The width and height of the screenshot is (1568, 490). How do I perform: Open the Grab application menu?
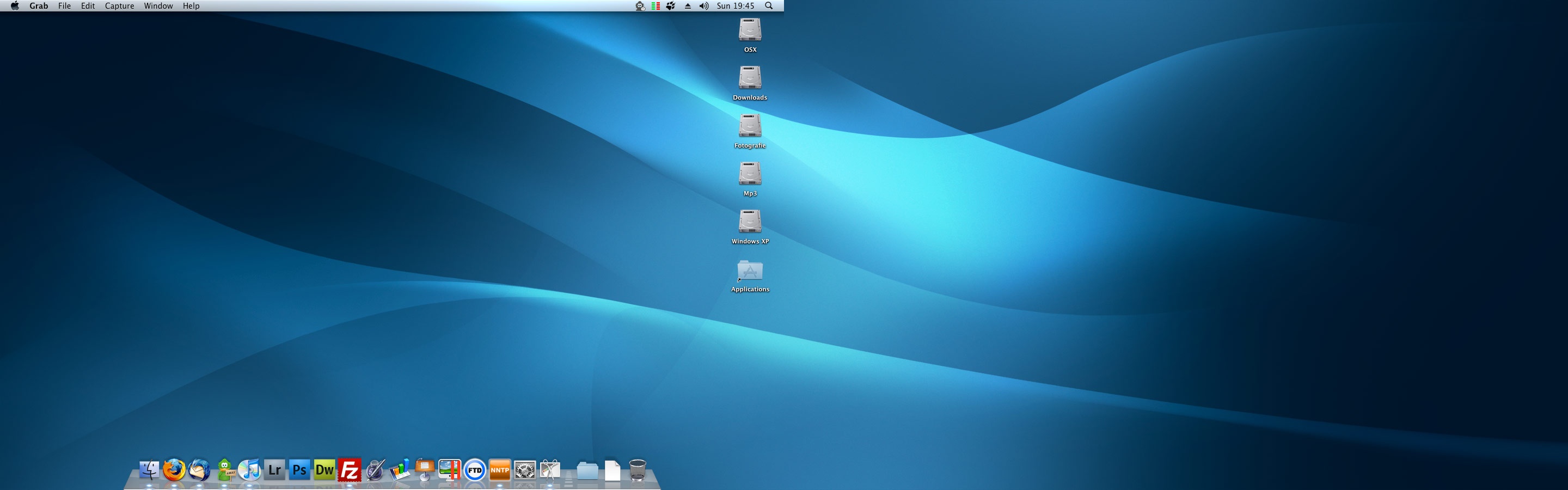pos(38,5)
